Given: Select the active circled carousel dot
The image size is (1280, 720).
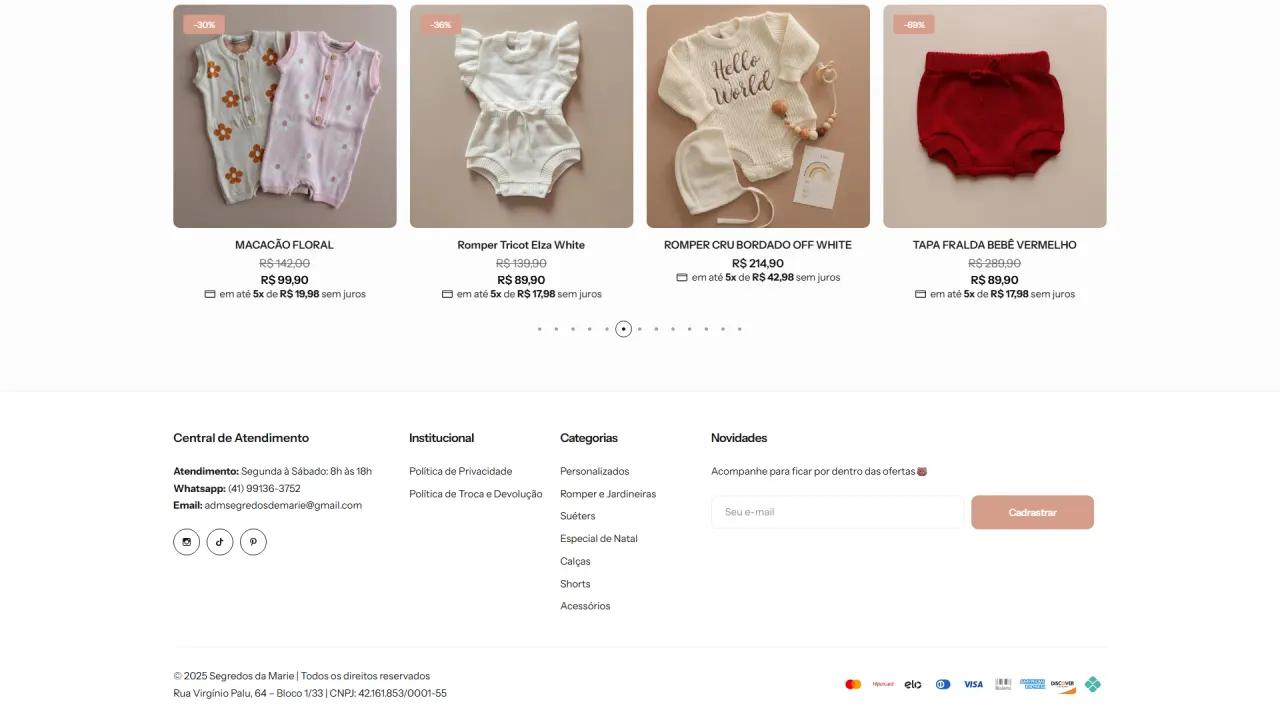Looking at the screenshot, I should tap(624, 329).
